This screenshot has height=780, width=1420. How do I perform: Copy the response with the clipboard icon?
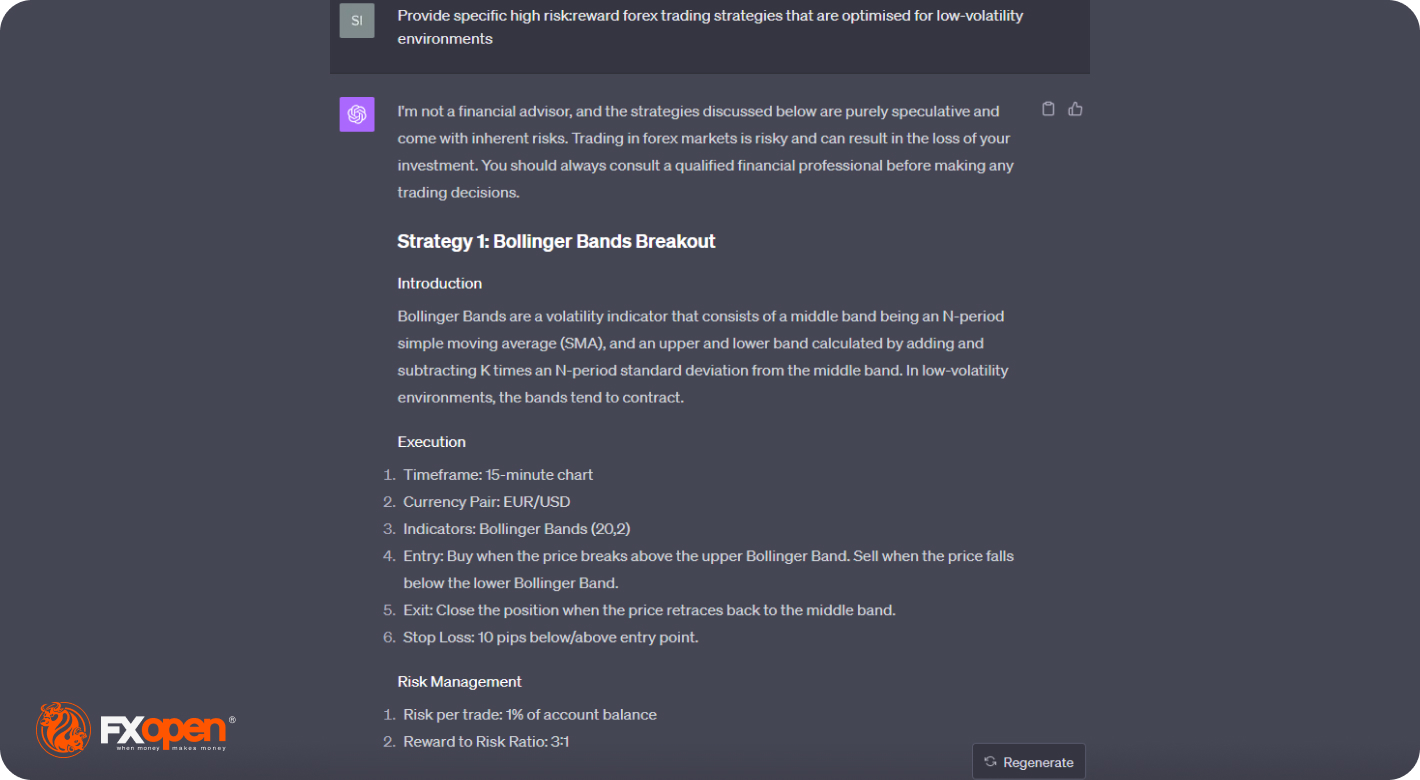click(1048, 109)
